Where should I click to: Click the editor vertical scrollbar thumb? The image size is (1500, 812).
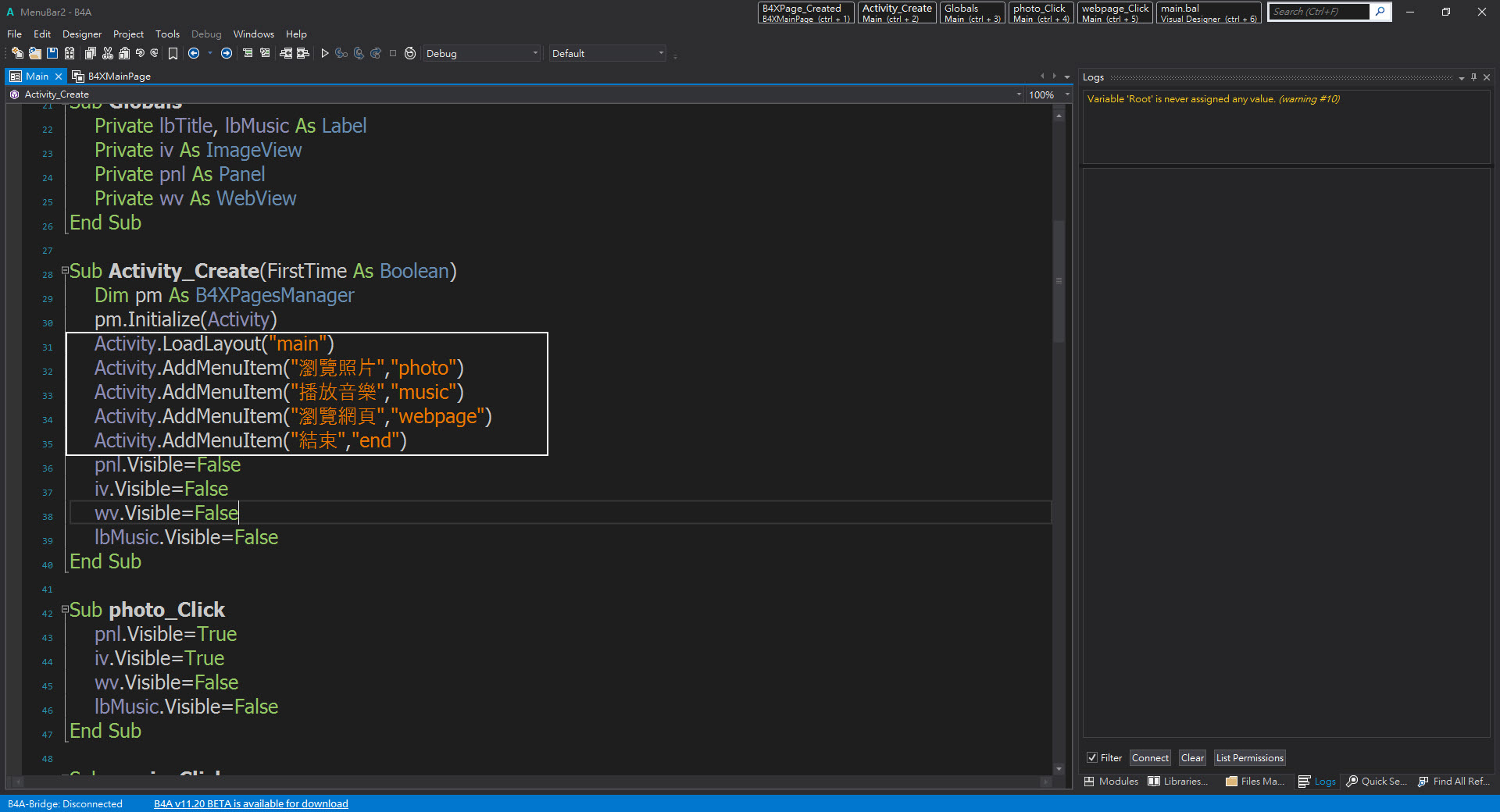1059,281
